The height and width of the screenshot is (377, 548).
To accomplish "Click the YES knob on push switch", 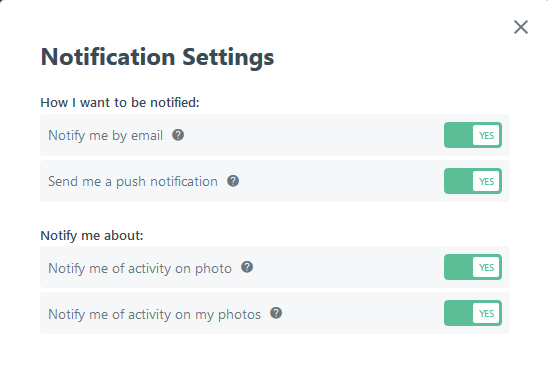I will [x=486, y=181].
